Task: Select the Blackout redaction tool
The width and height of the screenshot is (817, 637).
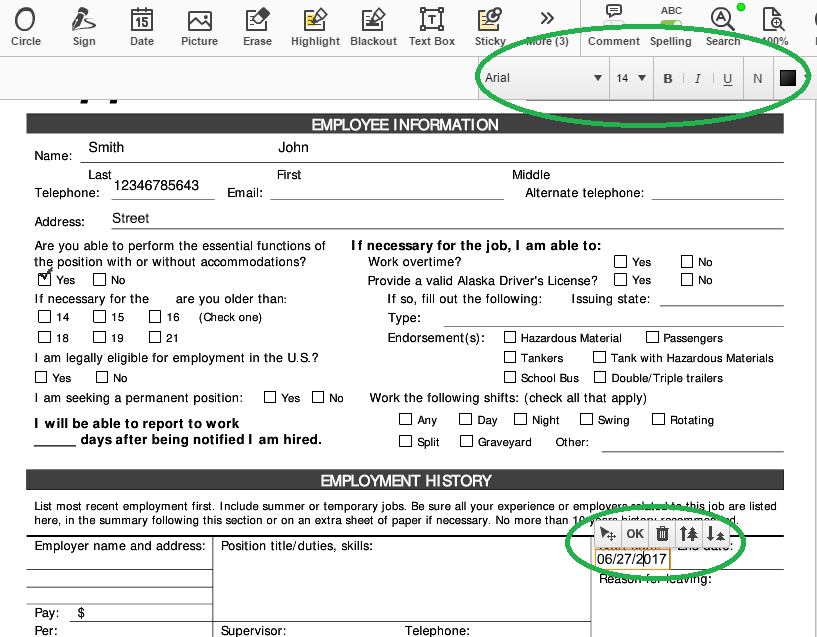Action: (x=373, y=26)
